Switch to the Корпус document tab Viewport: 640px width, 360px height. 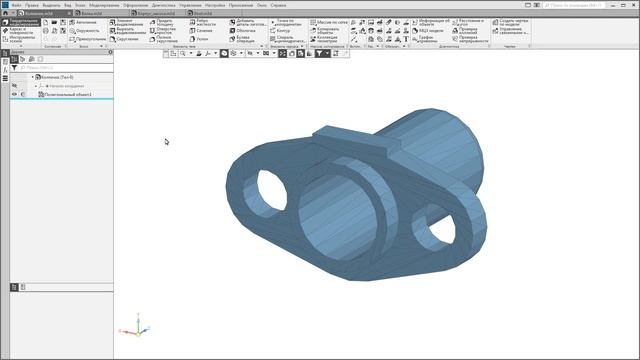(156, 13)
